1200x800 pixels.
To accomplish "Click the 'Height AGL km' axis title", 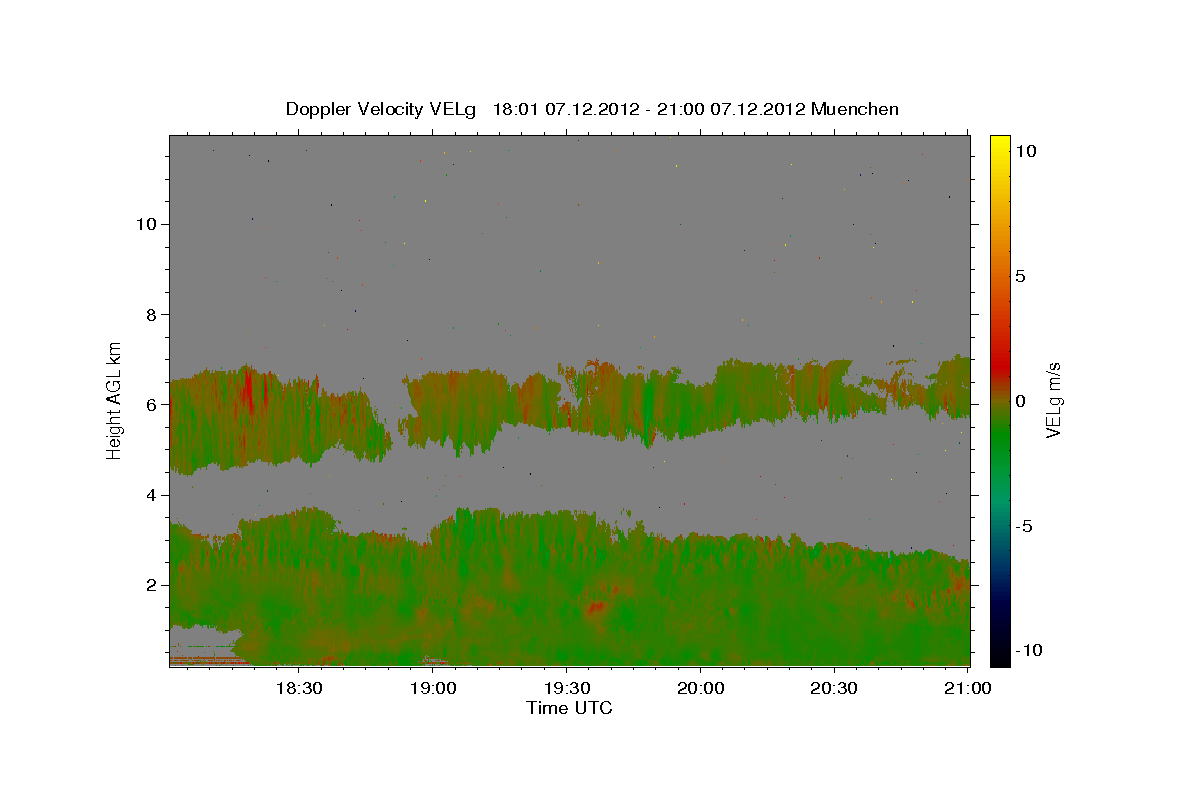I will pyautogui.click(x=115, y=400).
